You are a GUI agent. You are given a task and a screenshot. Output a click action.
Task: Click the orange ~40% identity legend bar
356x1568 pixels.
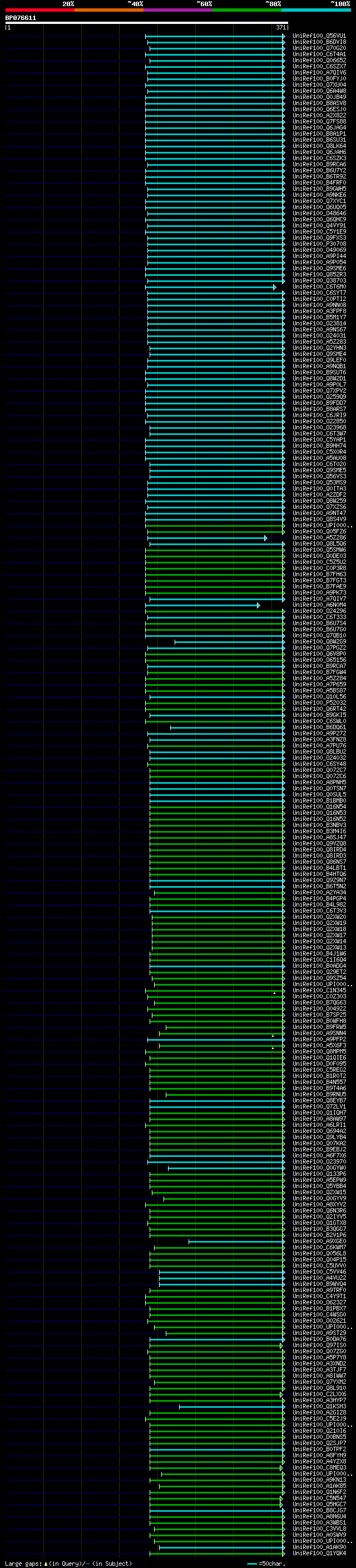109,10
